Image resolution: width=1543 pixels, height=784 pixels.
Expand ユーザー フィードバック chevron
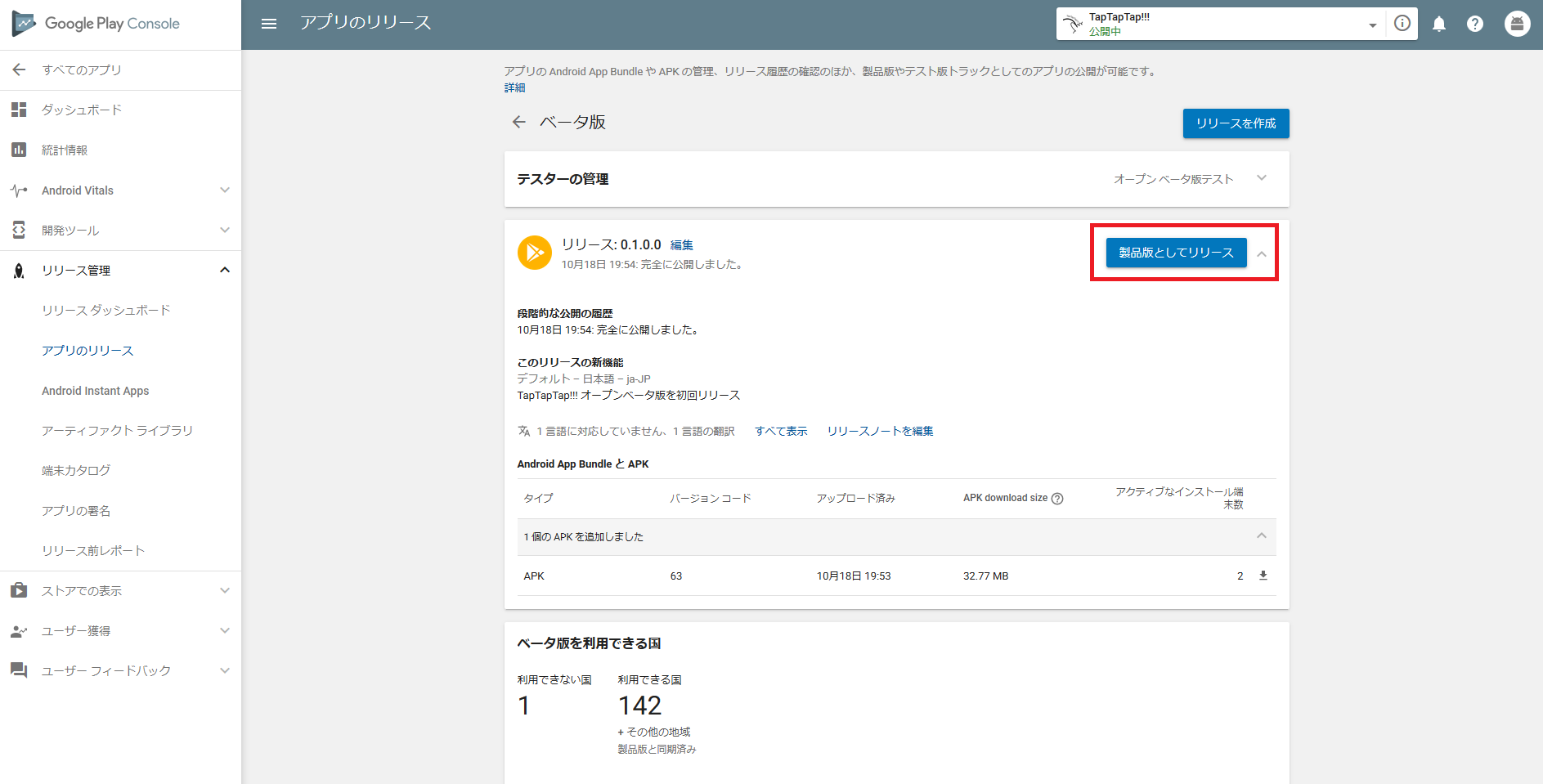click(225, 670)
